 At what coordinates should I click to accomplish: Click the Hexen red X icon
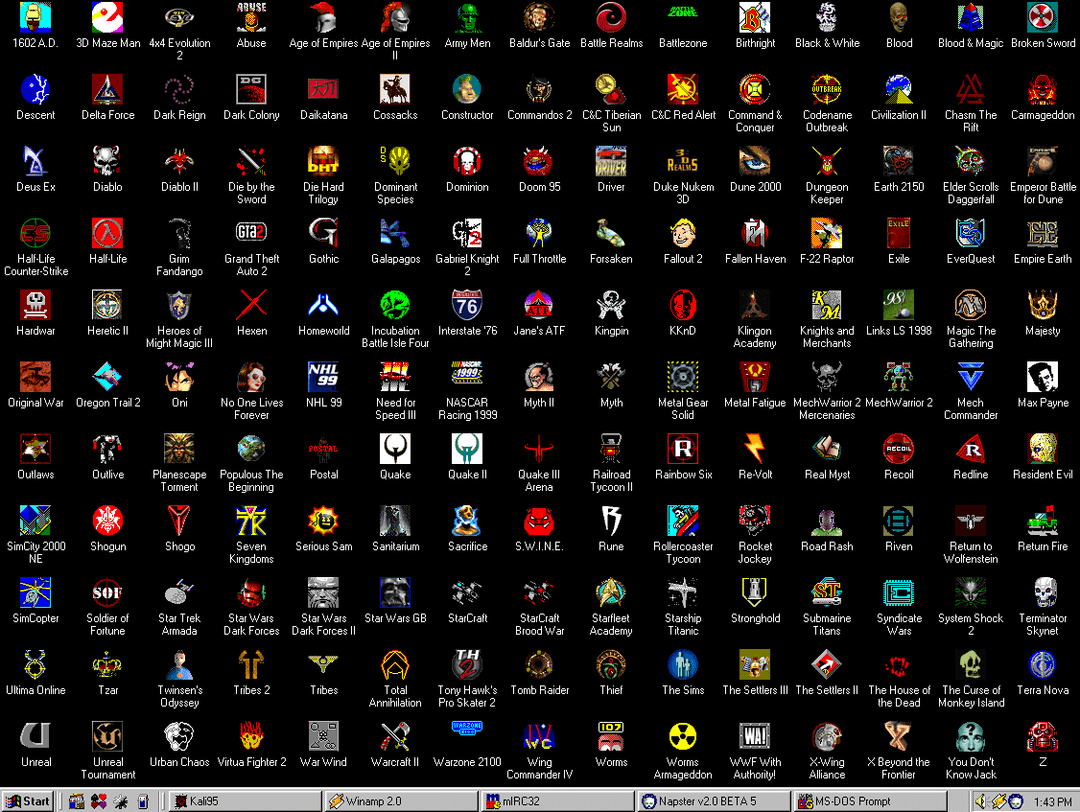251,304
